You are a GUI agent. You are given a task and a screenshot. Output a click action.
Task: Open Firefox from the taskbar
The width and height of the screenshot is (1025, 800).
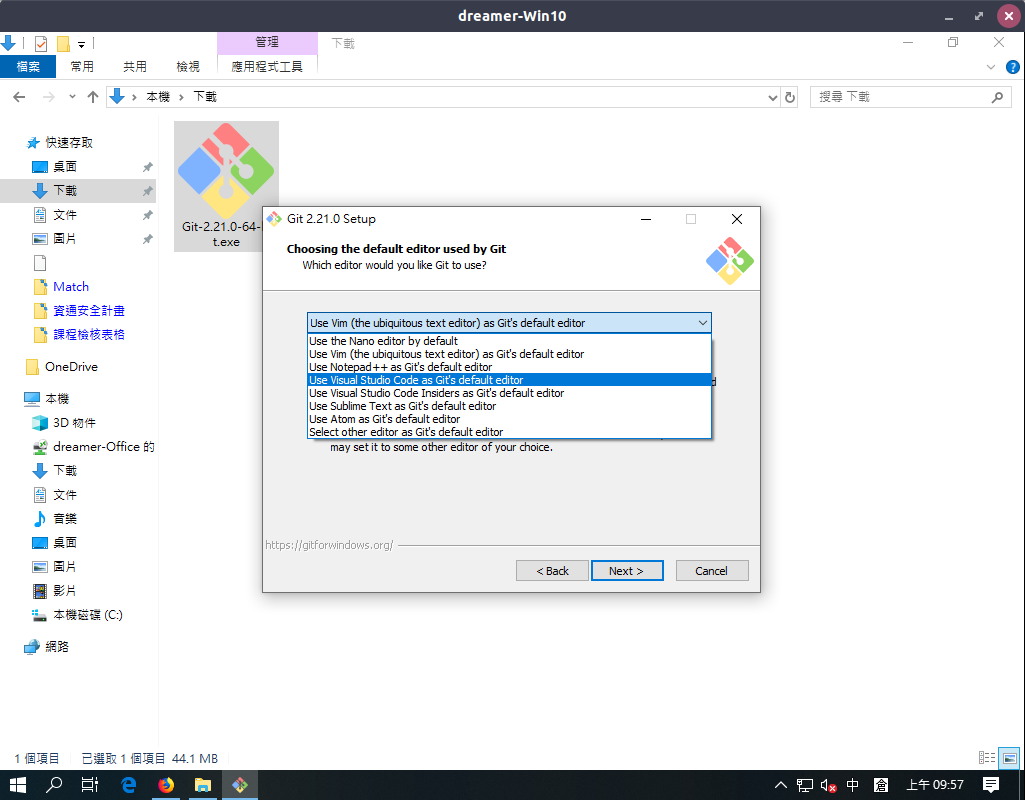(x=165, y=785)
